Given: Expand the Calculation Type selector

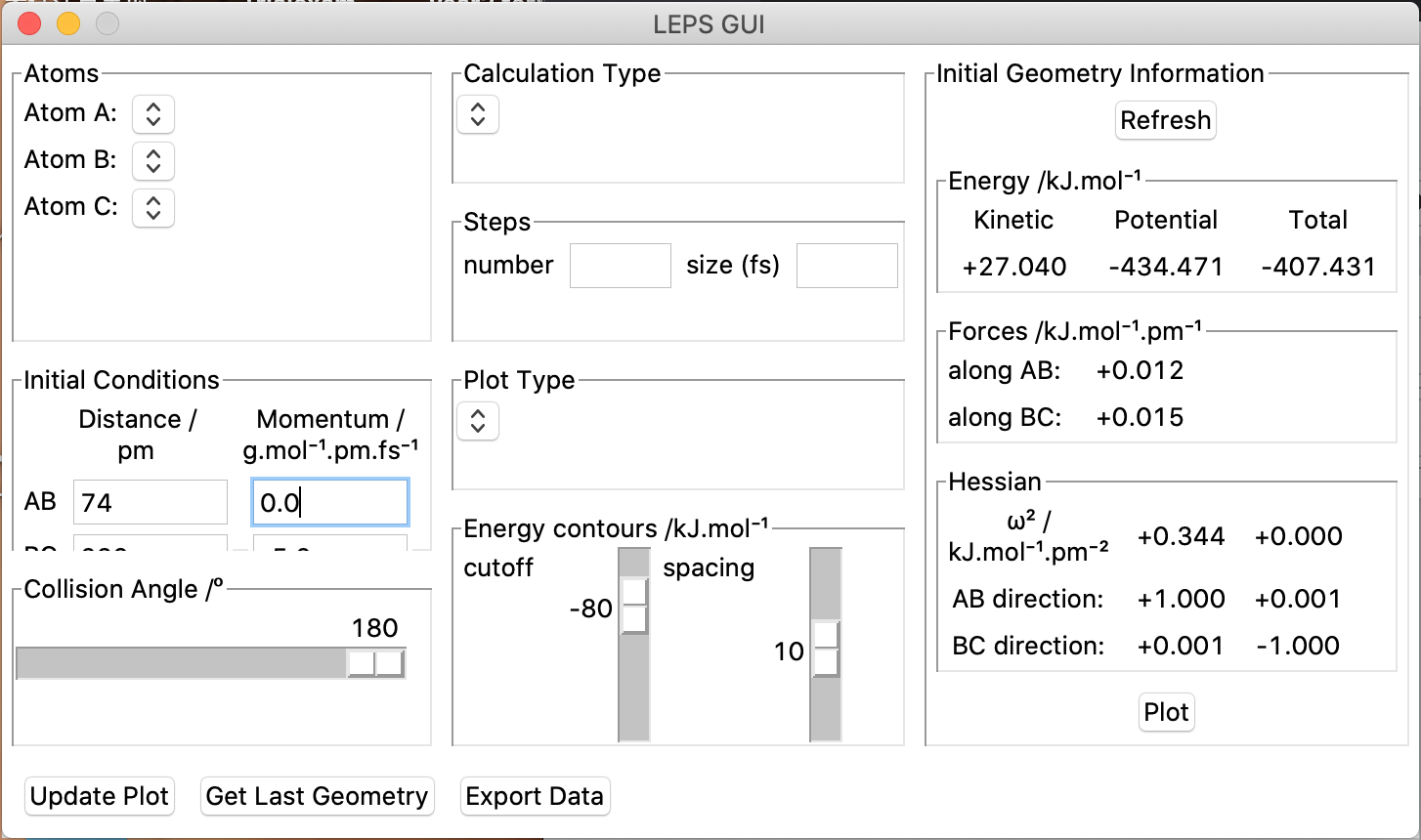Looking at the screenshot, I should pos(478,114).
